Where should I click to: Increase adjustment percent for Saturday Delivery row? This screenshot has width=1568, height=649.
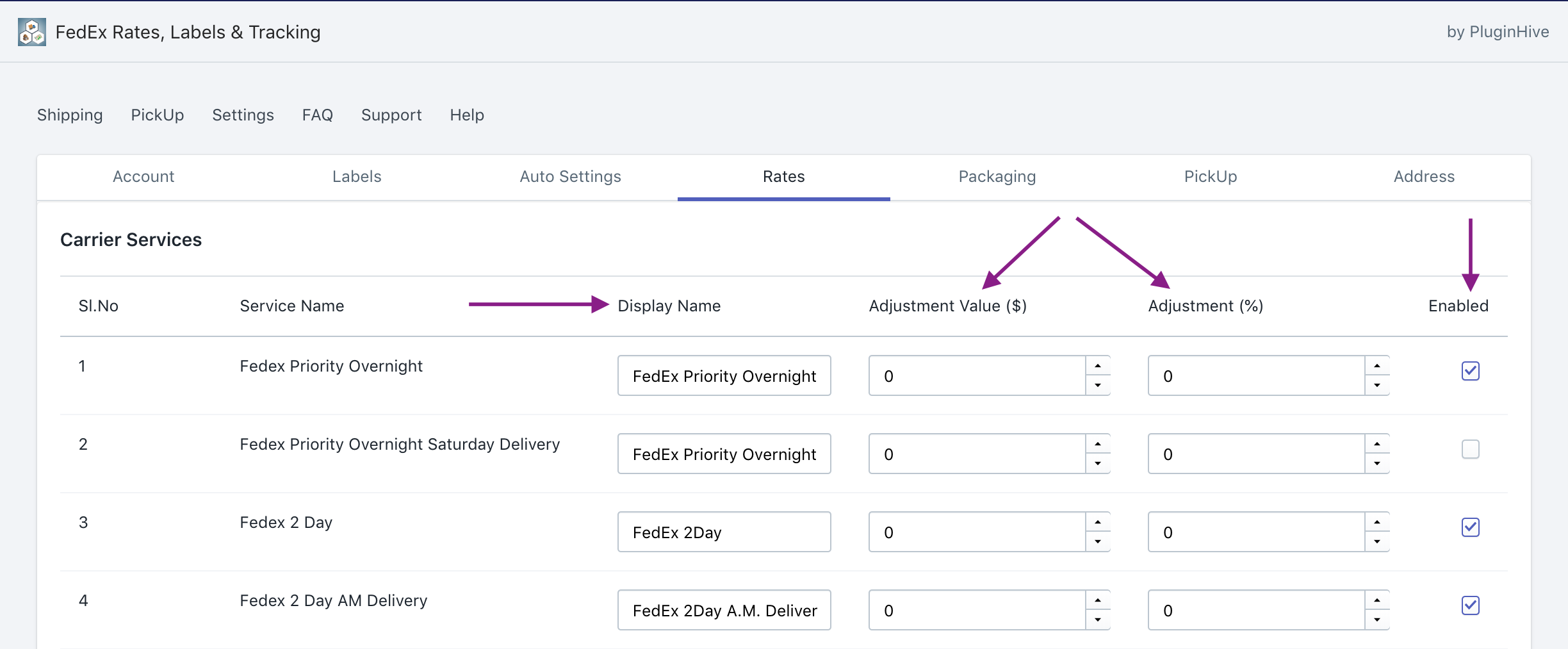tap(1377, 444)
